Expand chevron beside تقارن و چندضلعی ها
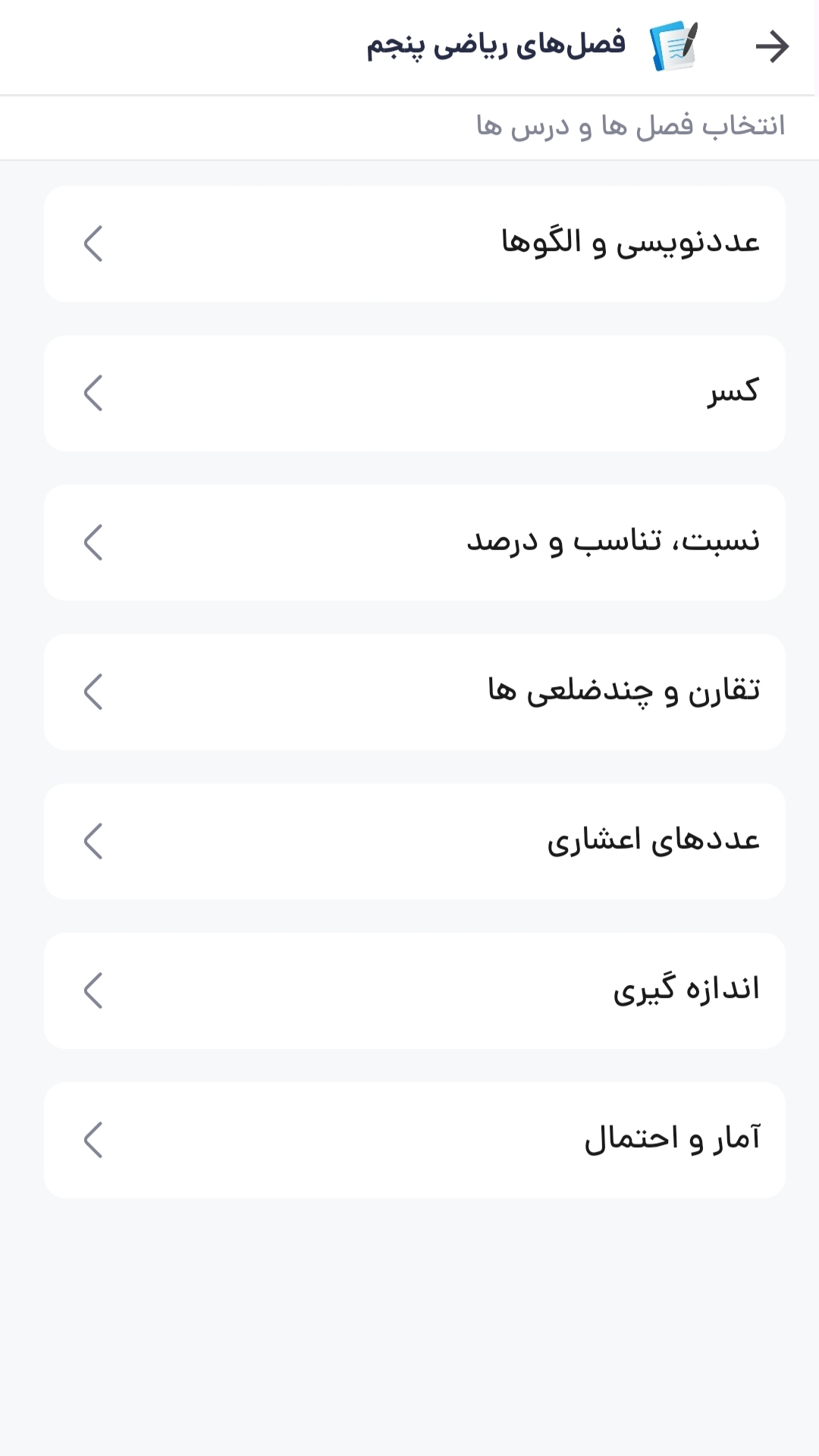The width and height of the screenshot is (819, 1456). 93,692
